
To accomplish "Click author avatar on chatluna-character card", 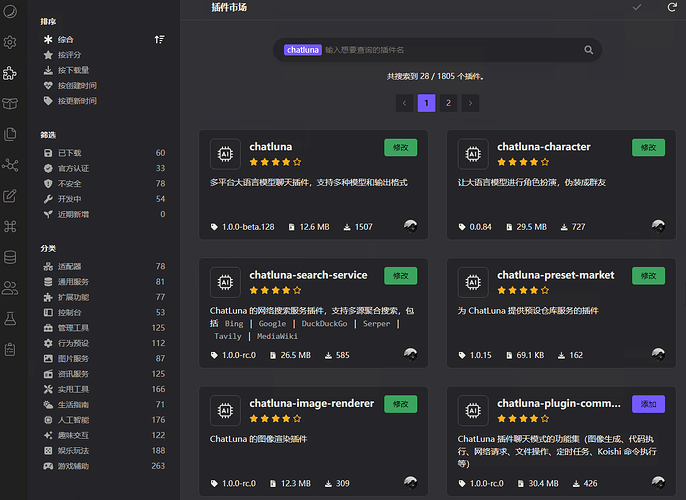I will [x=658, y=226].
